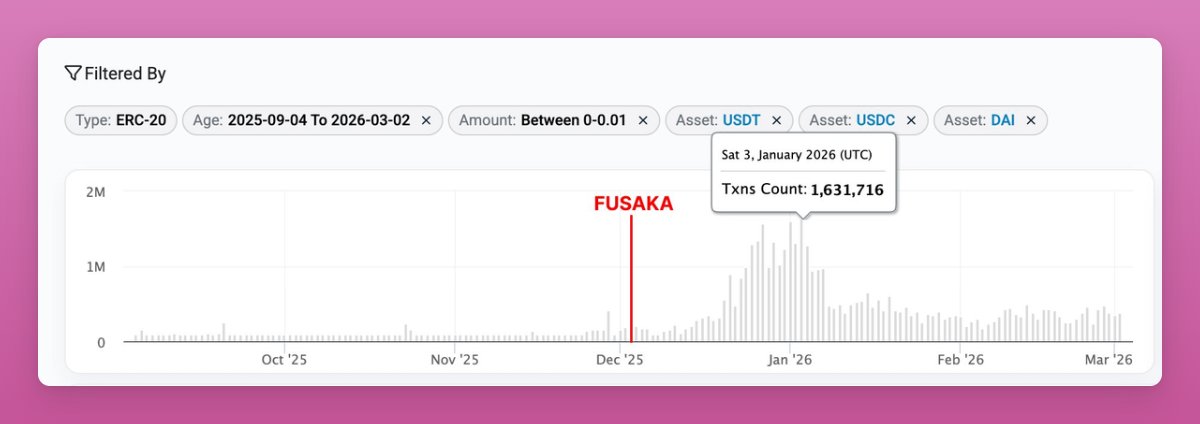Remove the USDT asset filter
The height and width of the screenshot is (424, 1200).
click(x=777, y=120)
